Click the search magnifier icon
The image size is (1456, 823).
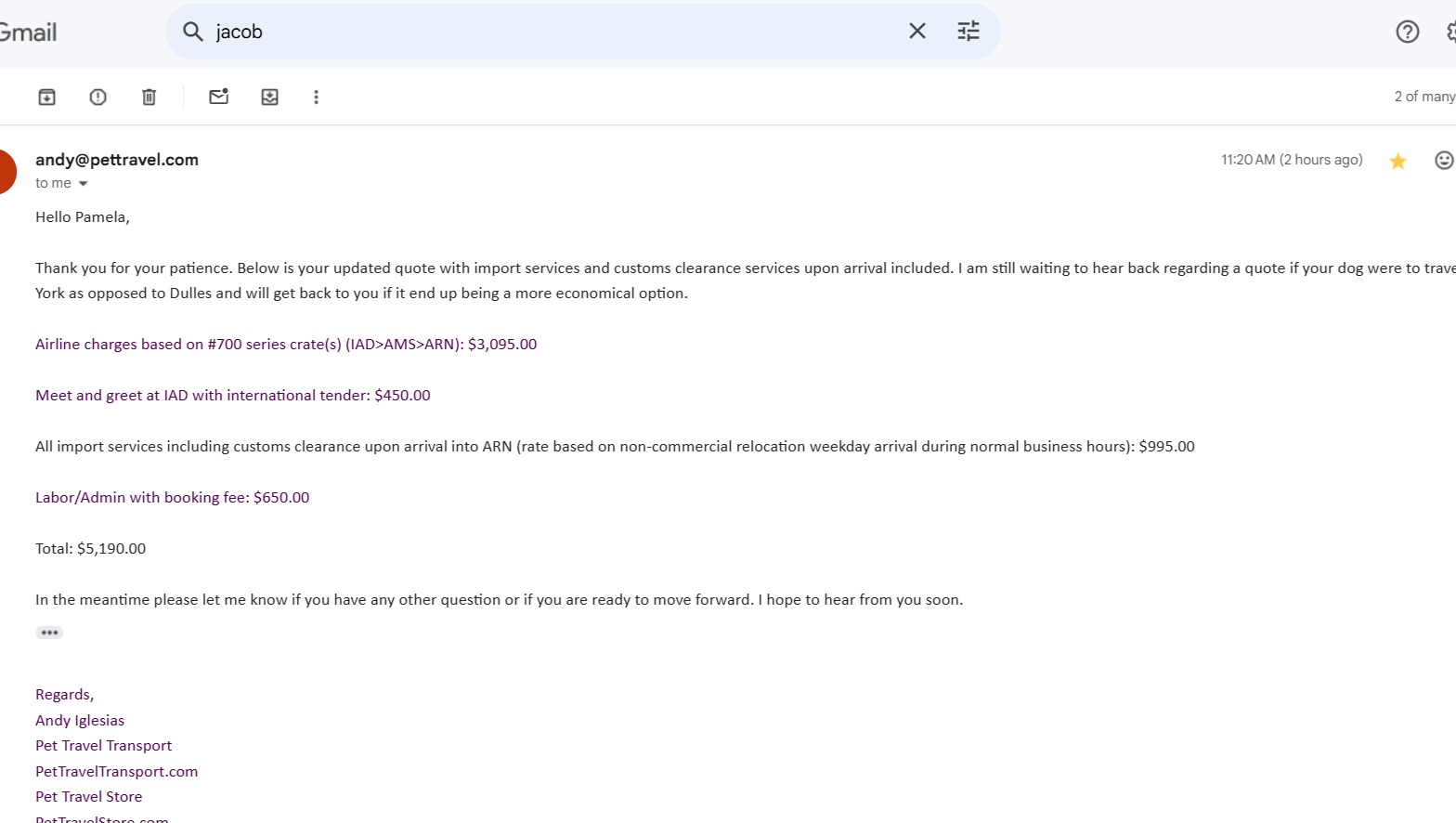coord(192,32)
